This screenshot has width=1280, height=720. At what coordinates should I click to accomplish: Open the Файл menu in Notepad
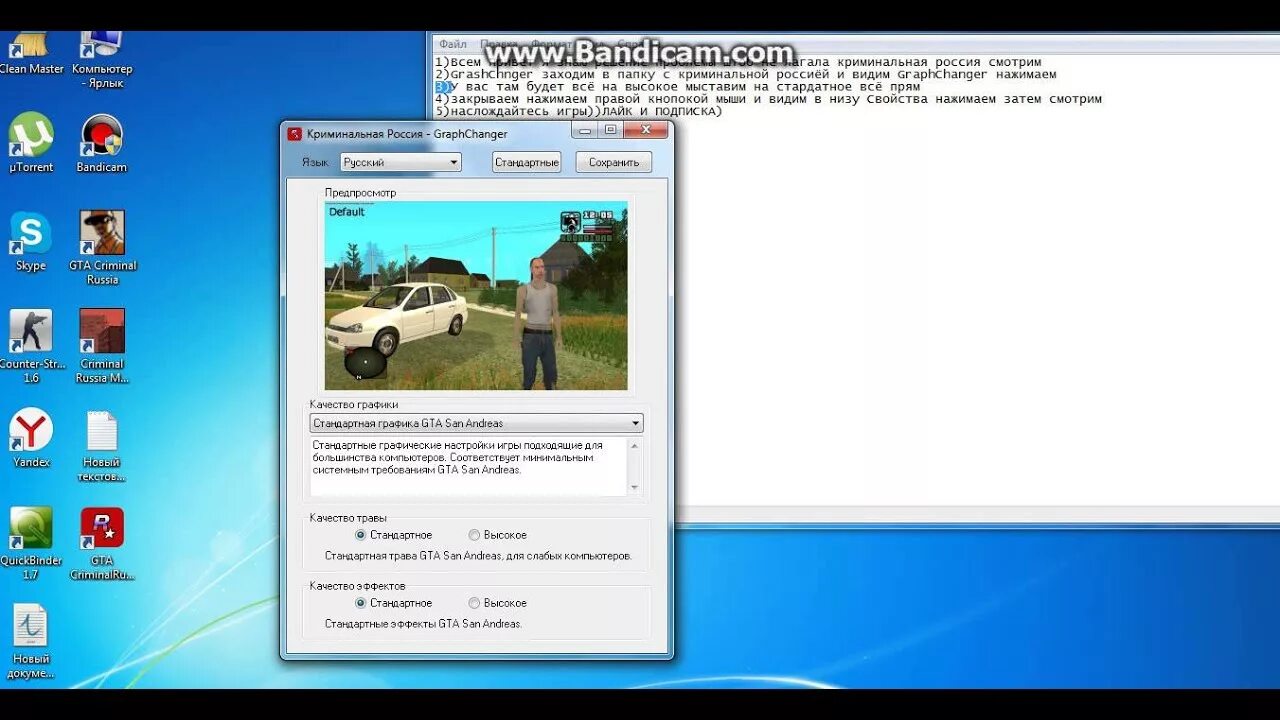coord(452,44)
